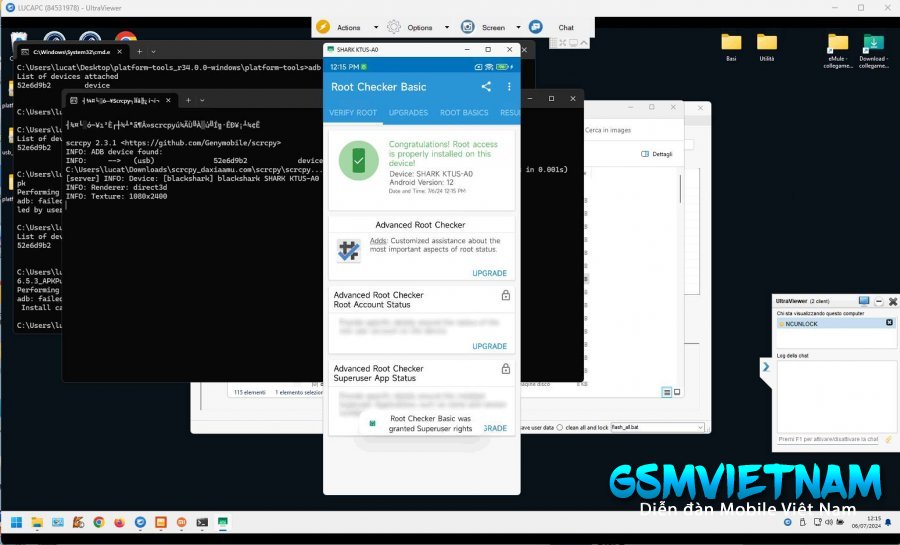Tap UPGRADE under Advanced Root Checker card
This screenshot has height=545, width=900.
pos(490,273)
